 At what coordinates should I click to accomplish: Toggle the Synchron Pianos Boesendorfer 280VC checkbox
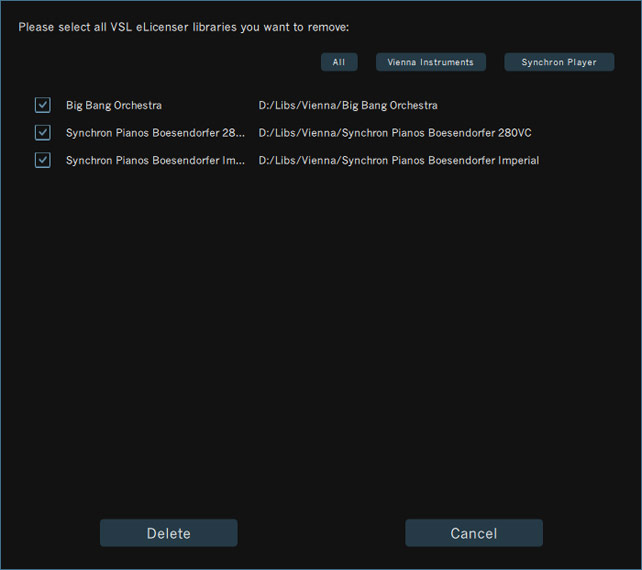(x=42, y=132)
